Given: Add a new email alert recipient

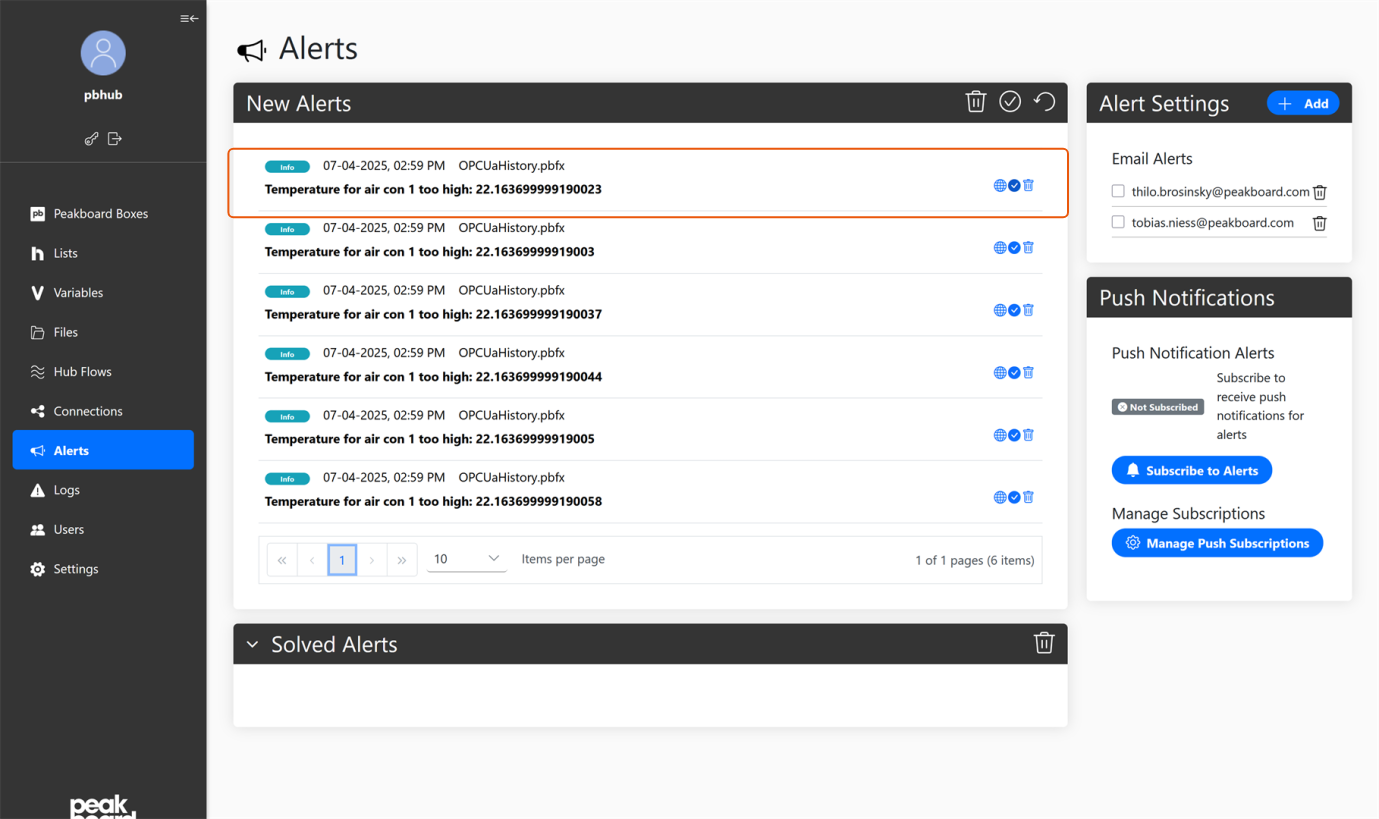Looking at the screenshot, I should click(x=1303, y=103).
